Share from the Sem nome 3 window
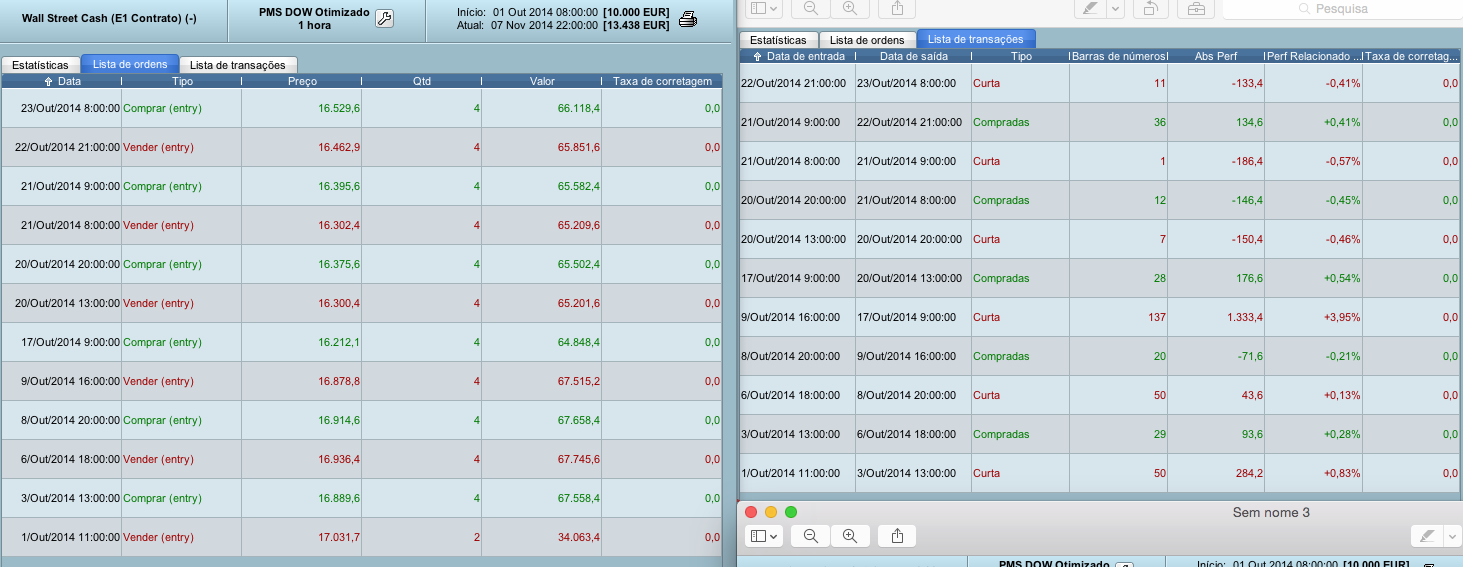Screen dimensions: 1463x567 897,536
